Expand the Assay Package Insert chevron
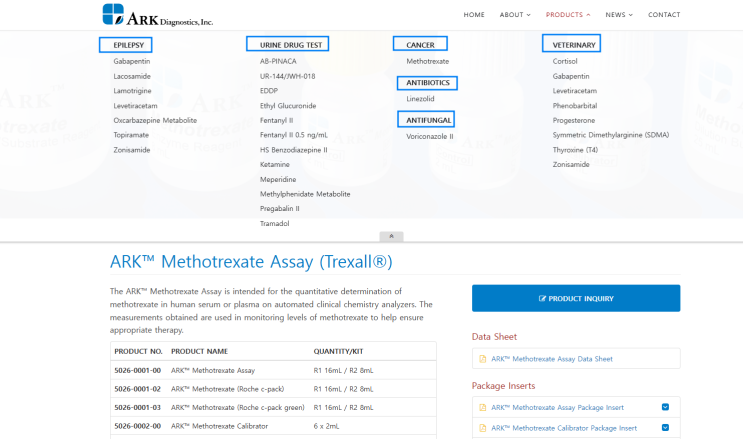This screenshot has height=439, width=743. tap(665, 407)
